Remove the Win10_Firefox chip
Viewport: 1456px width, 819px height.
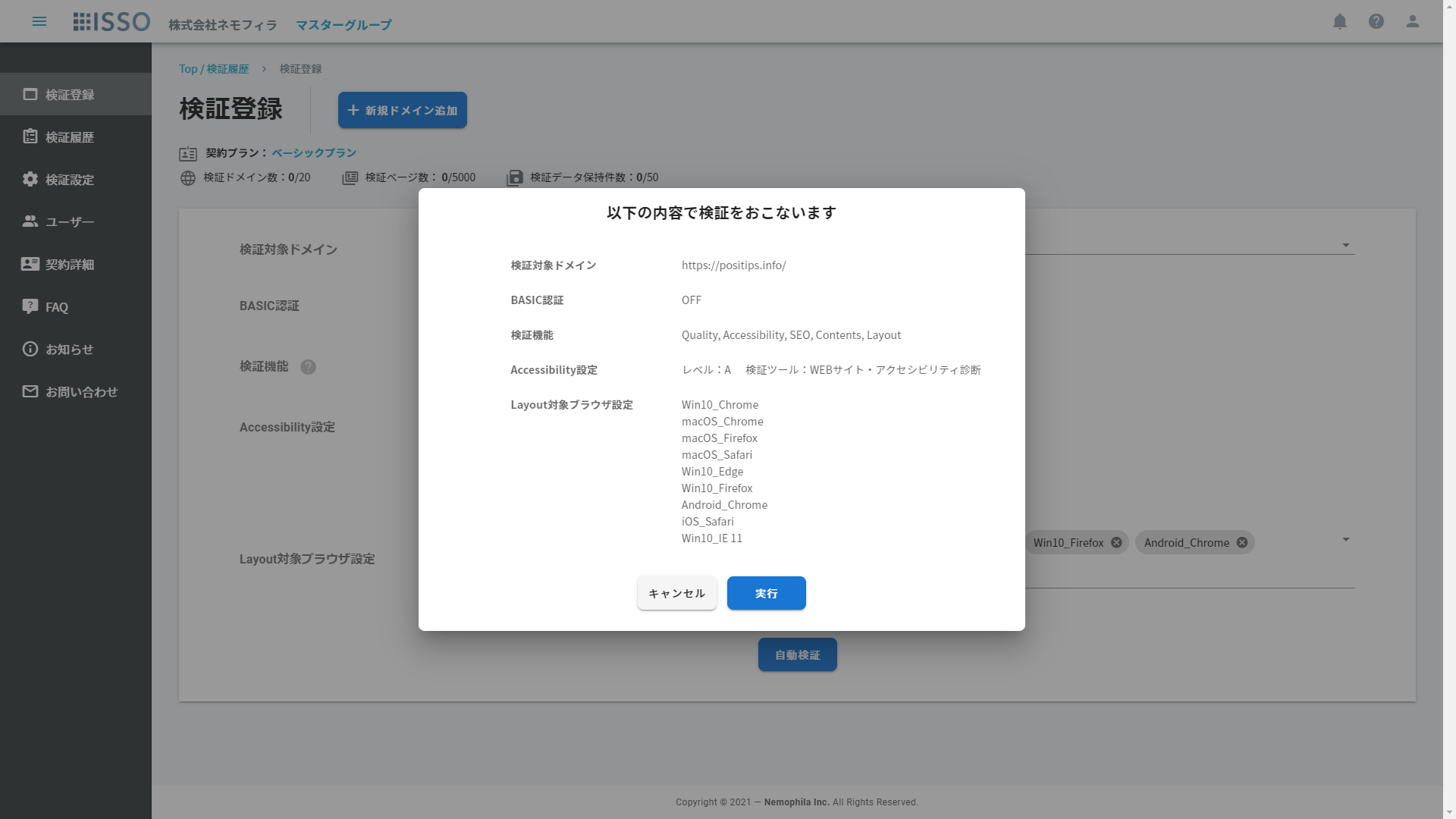click(x=1116, y=542)
